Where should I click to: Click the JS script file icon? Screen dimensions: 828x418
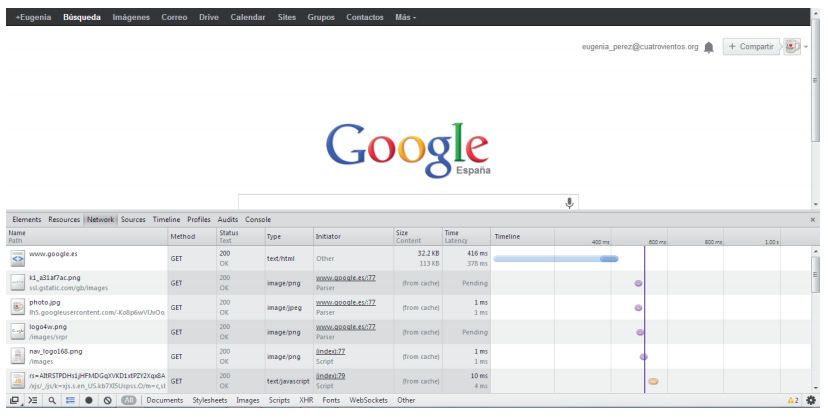17,381
